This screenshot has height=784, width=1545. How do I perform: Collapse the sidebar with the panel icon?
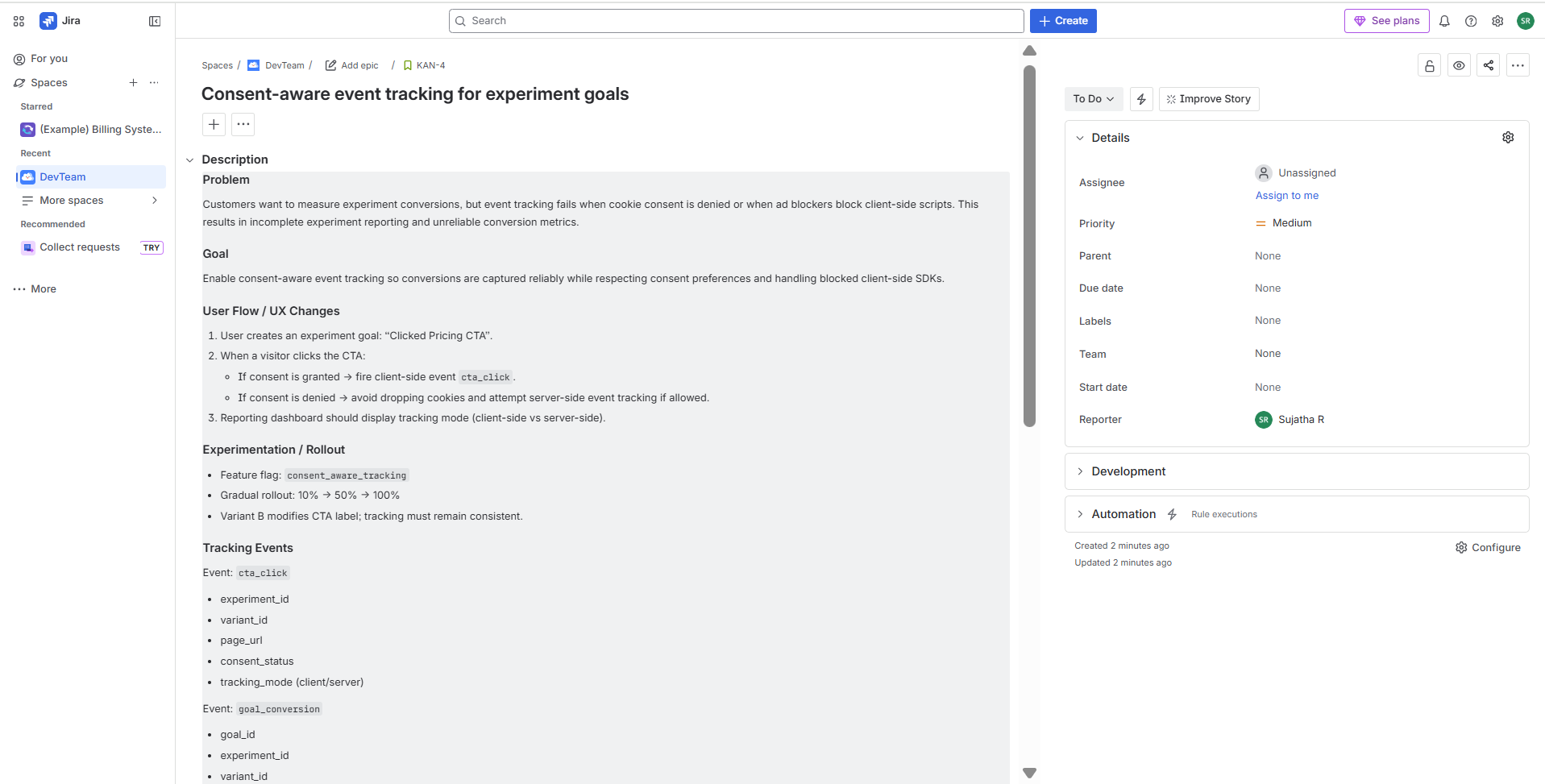click(155, 21)
